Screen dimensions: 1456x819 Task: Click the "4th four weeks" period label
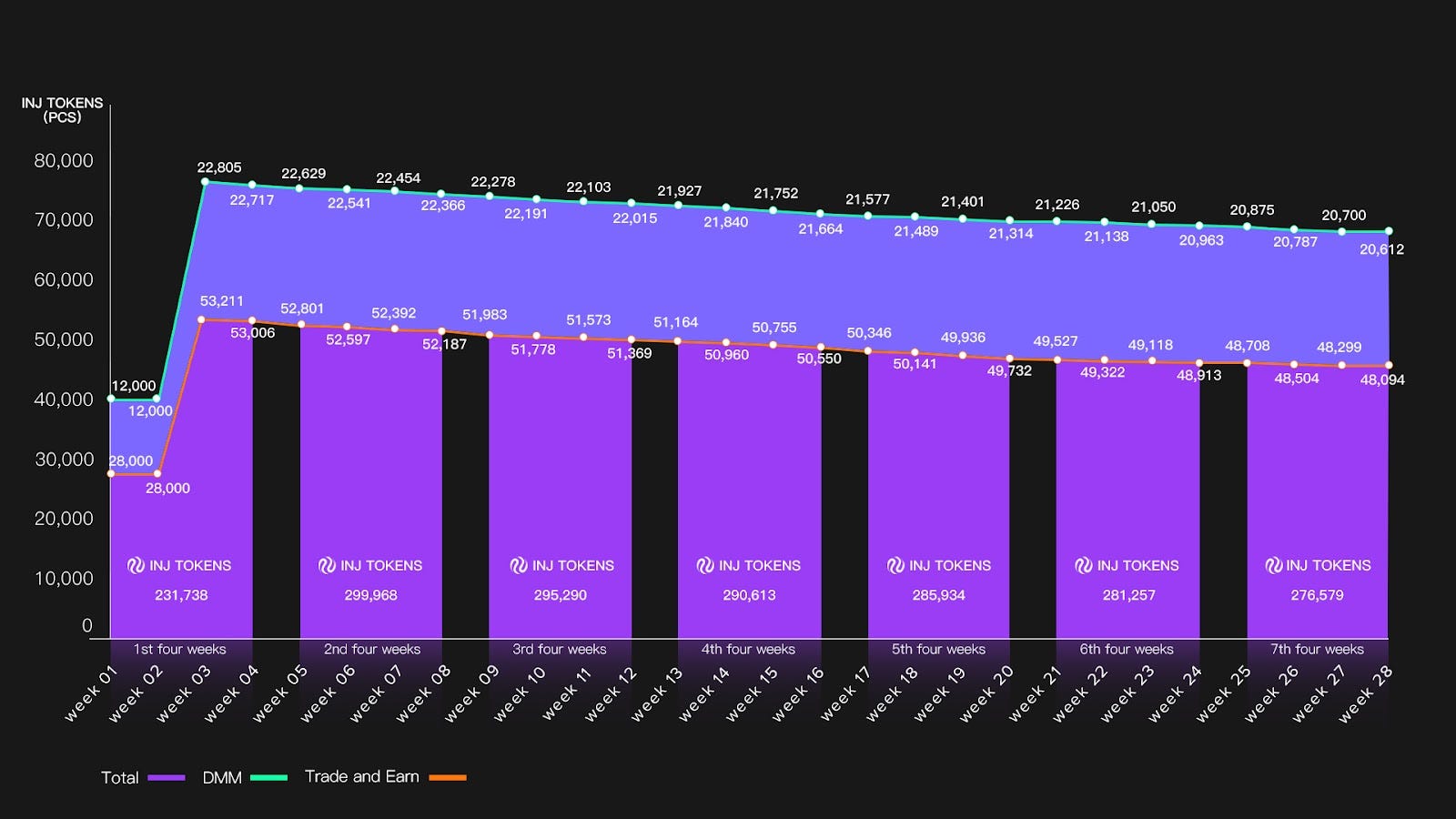748,649
